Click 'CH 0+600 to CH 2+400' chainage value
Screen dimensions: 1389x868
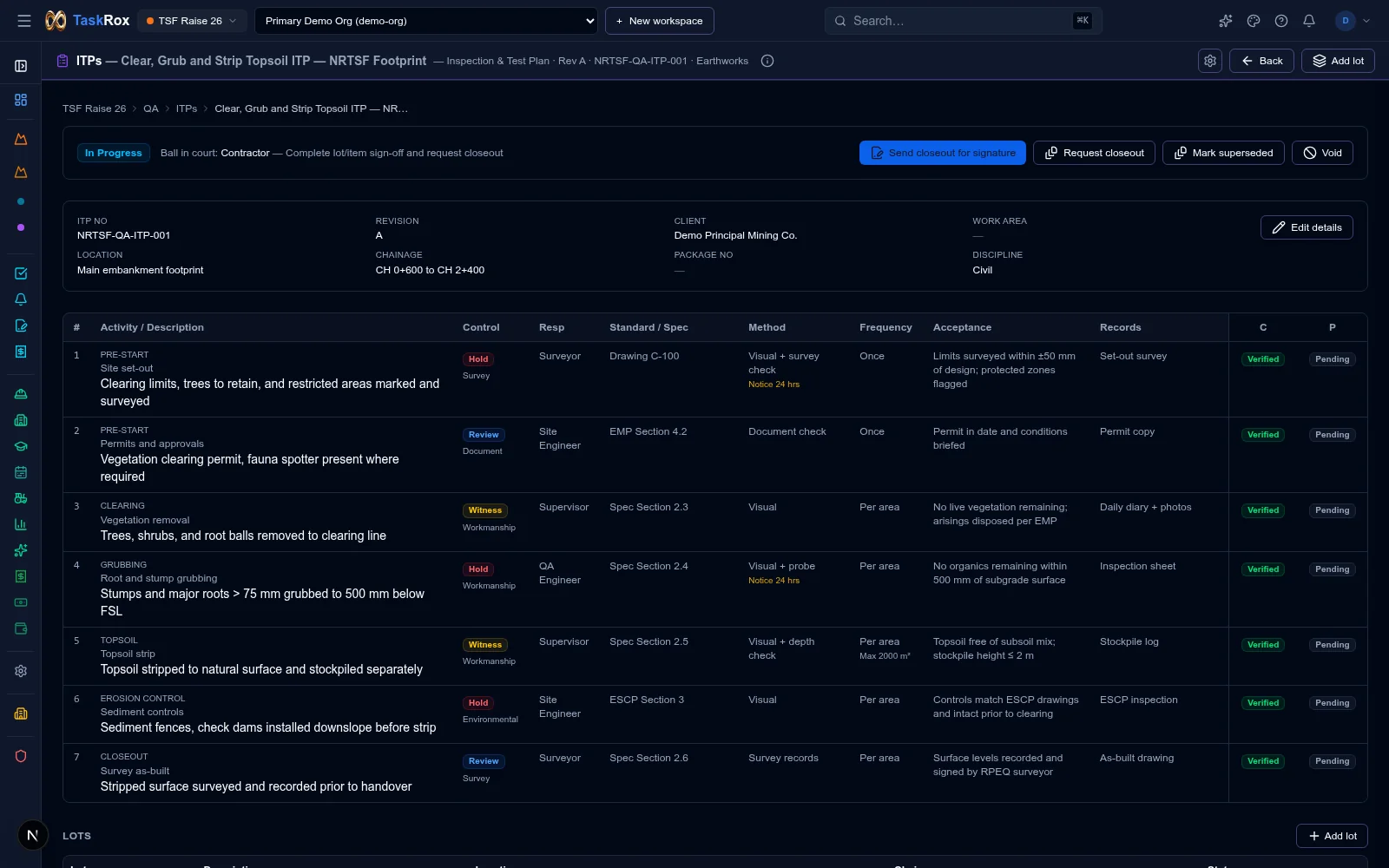tap(430, 270)
